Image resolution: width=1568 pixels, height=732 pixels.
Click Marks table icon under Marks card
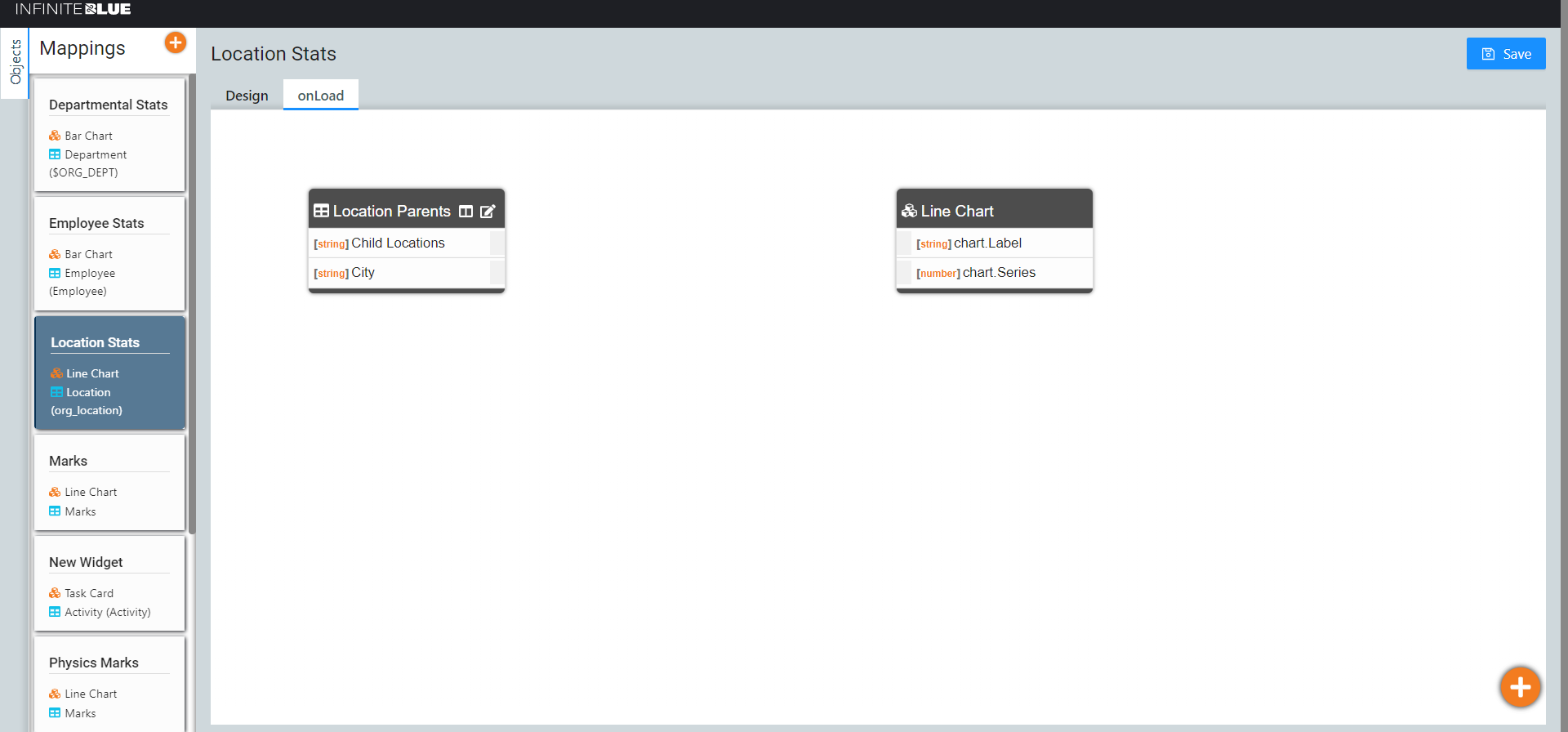pos(55,511)
